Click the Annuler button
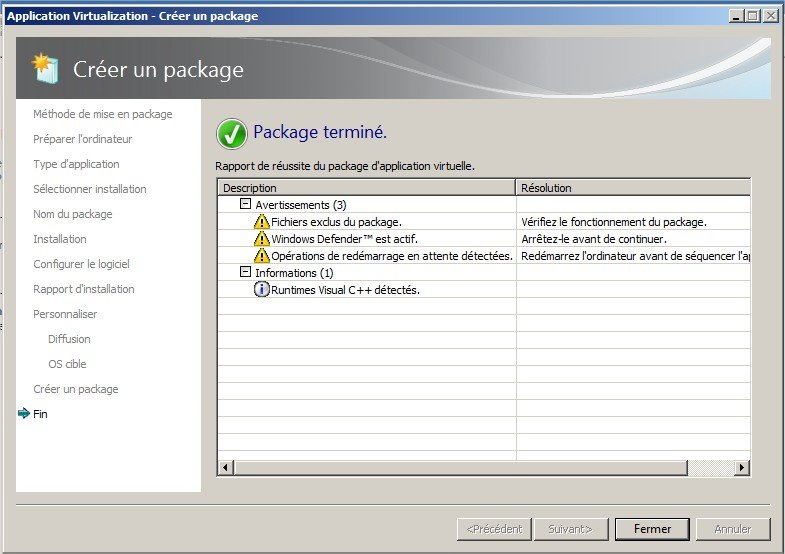Image resolution: width=785 pixels, height=554 pixels. tap(734, 529)
